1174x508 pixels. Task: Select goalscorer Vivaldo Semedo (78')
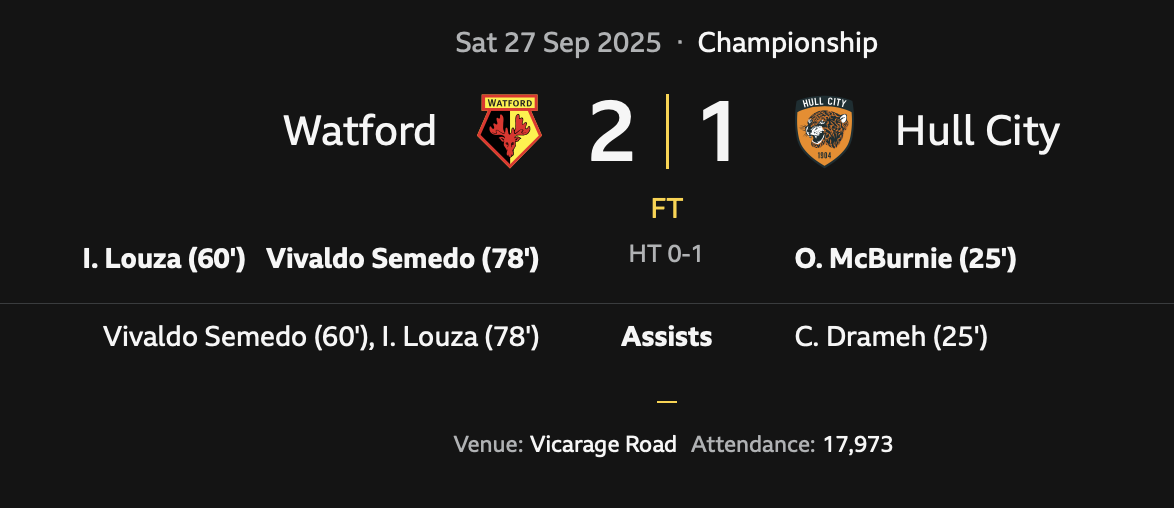402,260
